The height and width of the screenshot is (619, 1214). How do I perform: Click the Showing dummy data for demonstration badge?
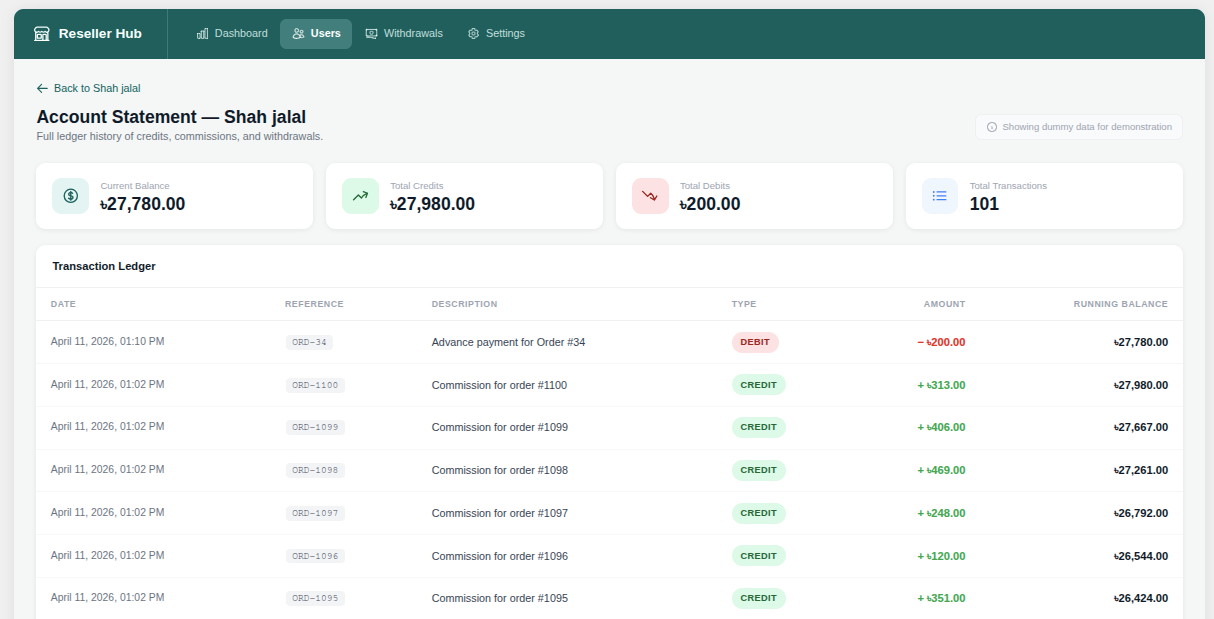(x=1079, y=127)
